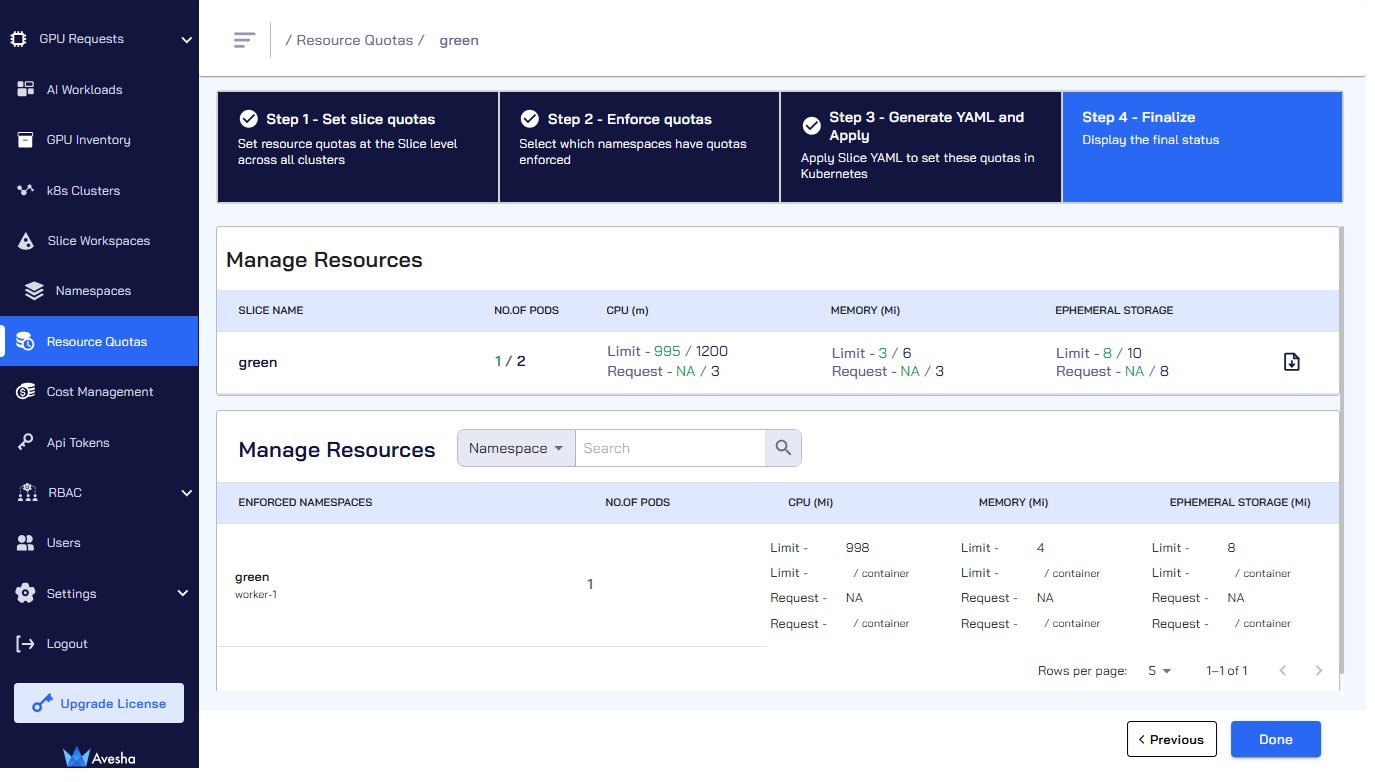Click the Previous button

pyautogui.click(x=1171, y=739)
